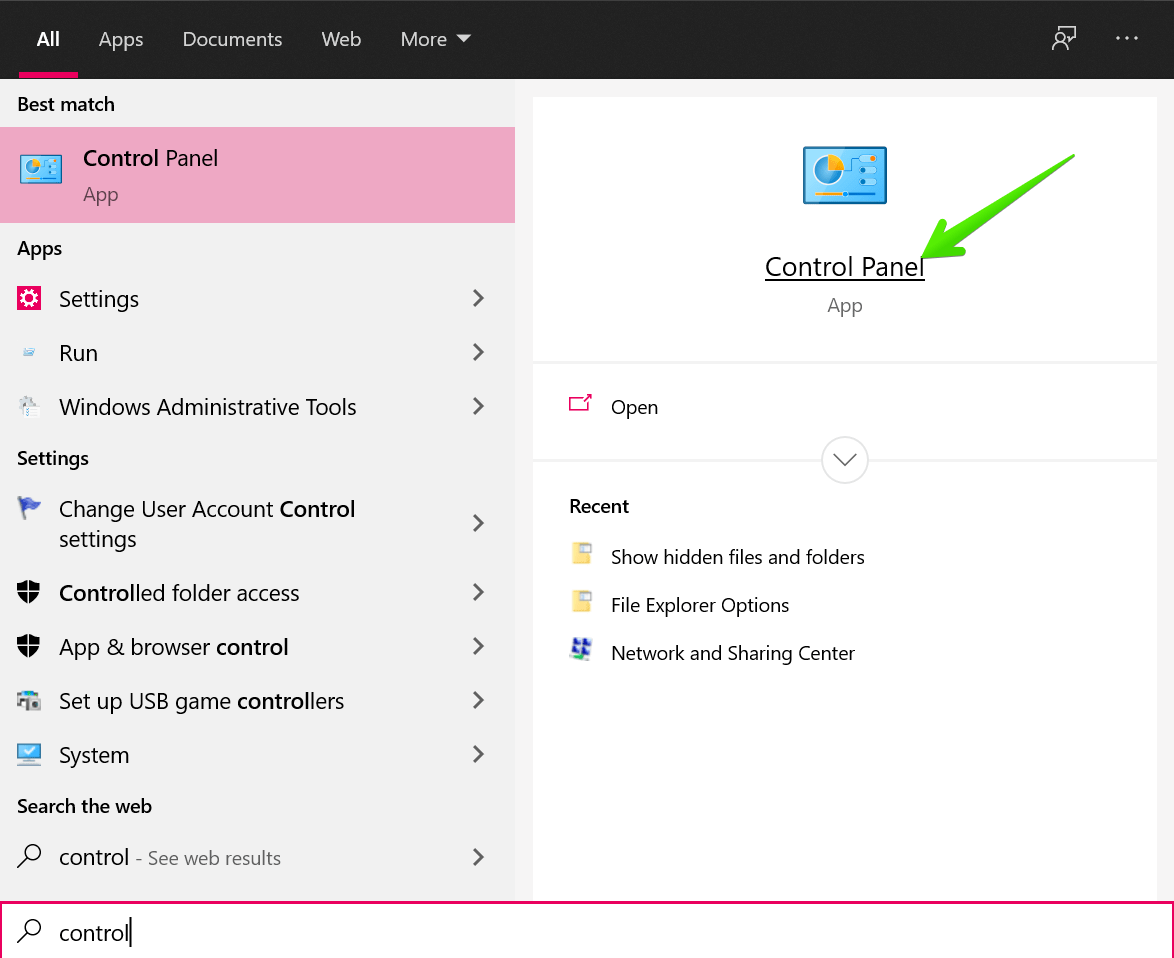
Task: Click the User Account Control flag icon
Action: click(29, 508)
